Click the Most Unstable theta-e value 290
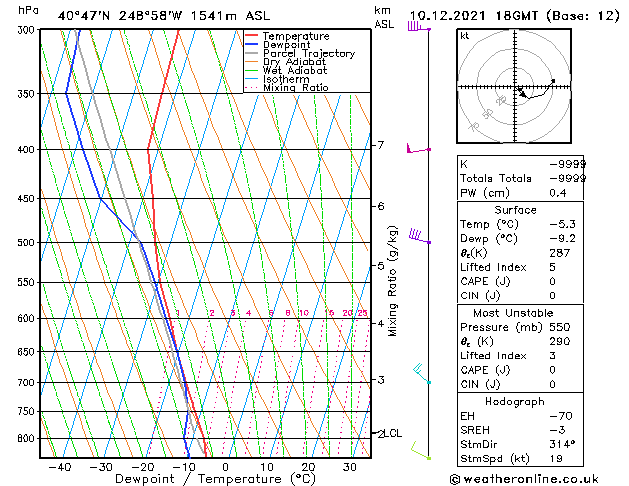 (560, 341)
